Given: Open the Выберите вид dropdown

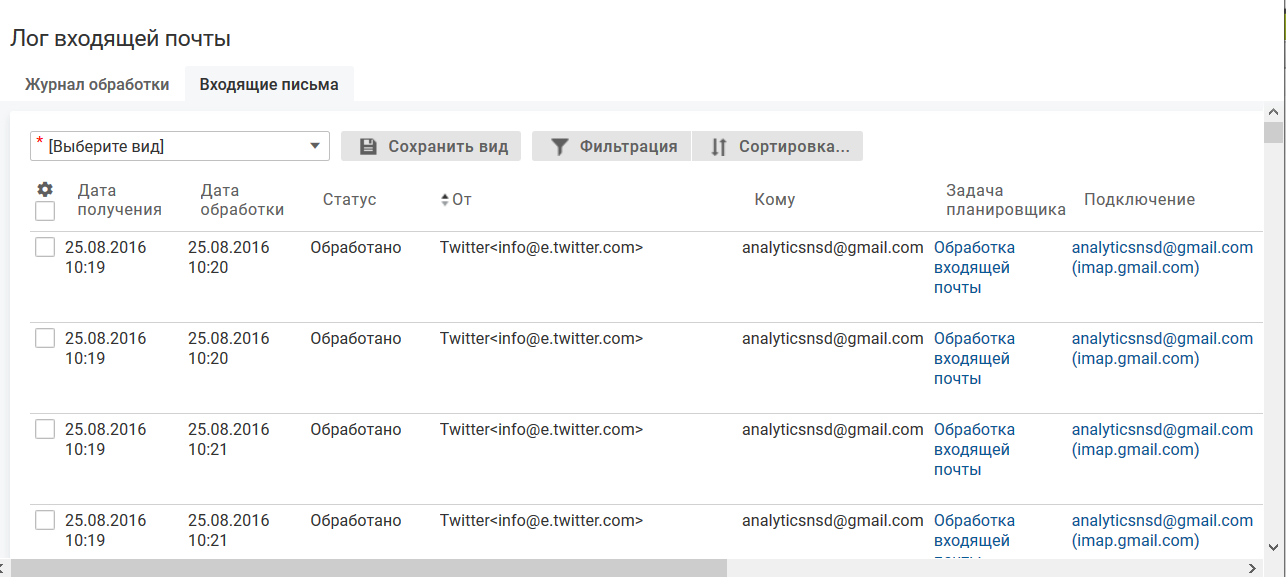Looking at the screenshot, I should click(x=180, y=146).
